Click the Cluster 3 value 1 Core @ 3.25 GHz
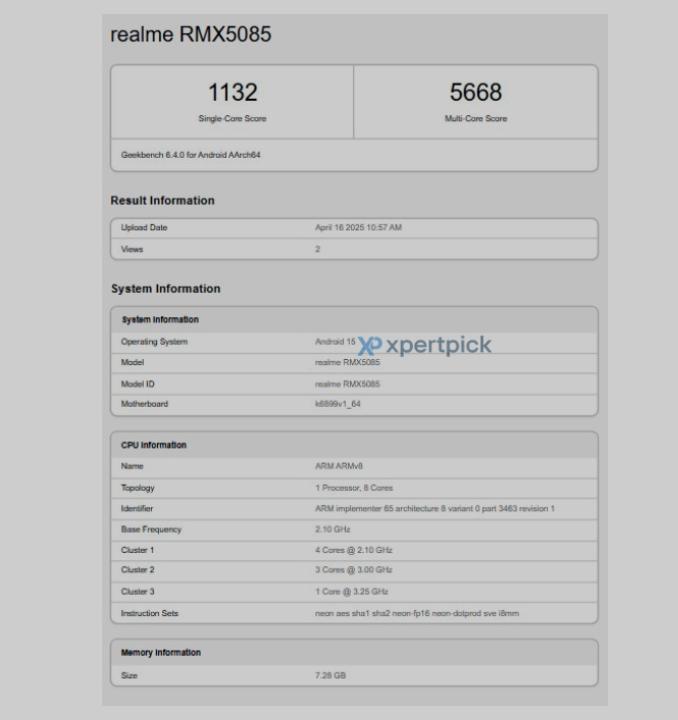Image resolution: width=678 pixels, height=720 pixels. (352, 591)
